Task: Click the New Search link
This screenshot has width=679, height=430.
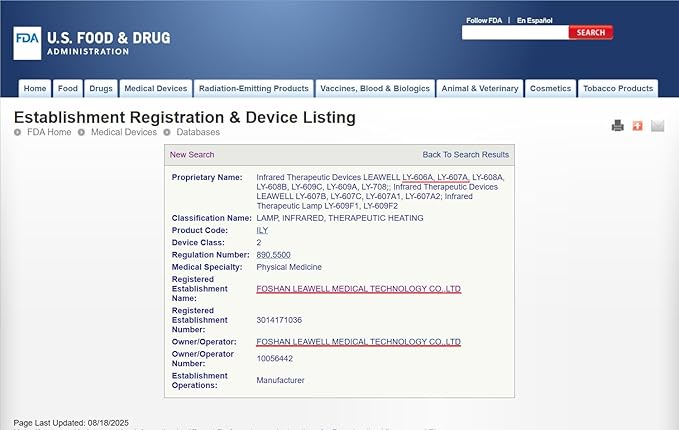Action: coord(192,155)
